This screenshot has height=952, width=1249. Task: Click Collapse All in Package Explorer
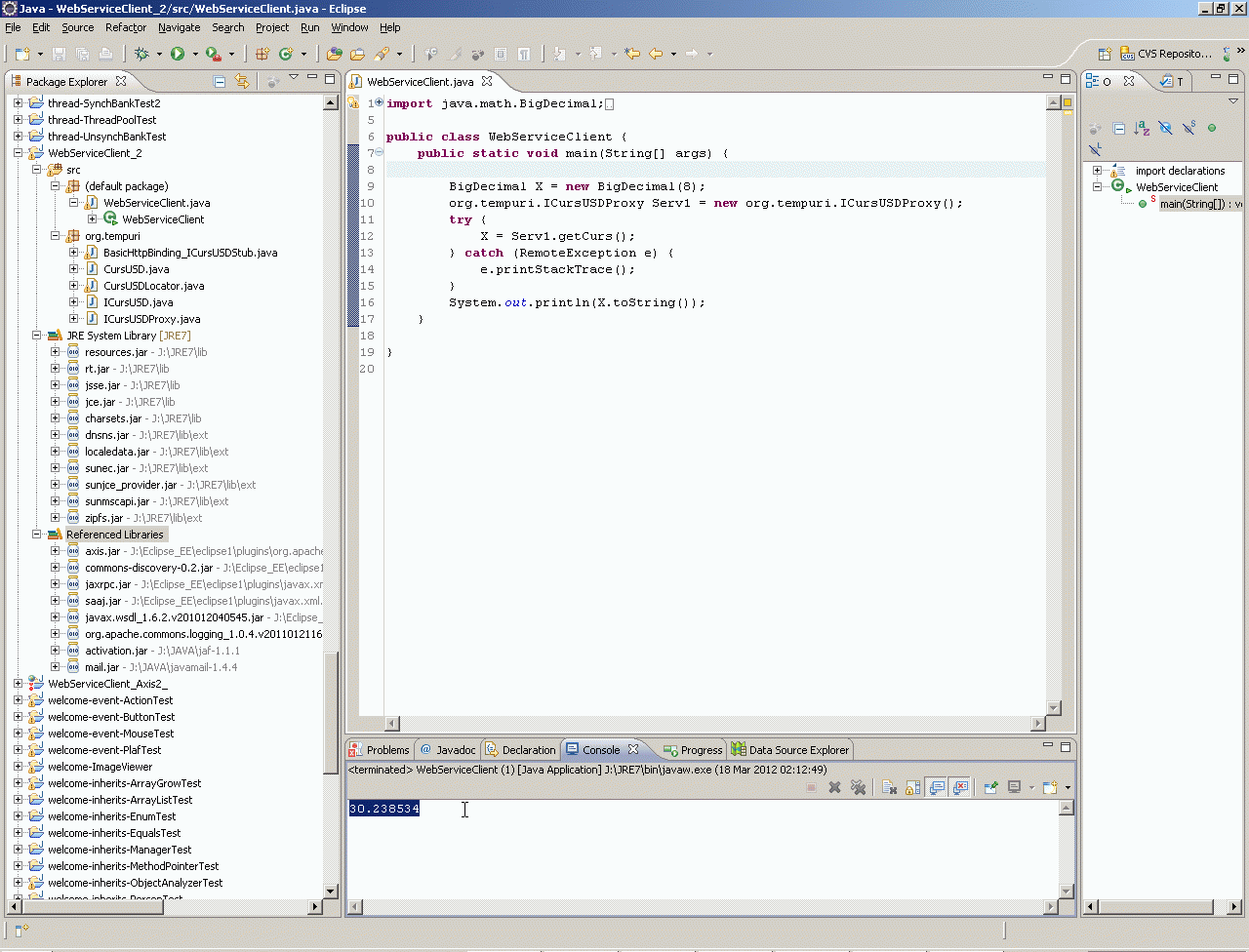220,82
